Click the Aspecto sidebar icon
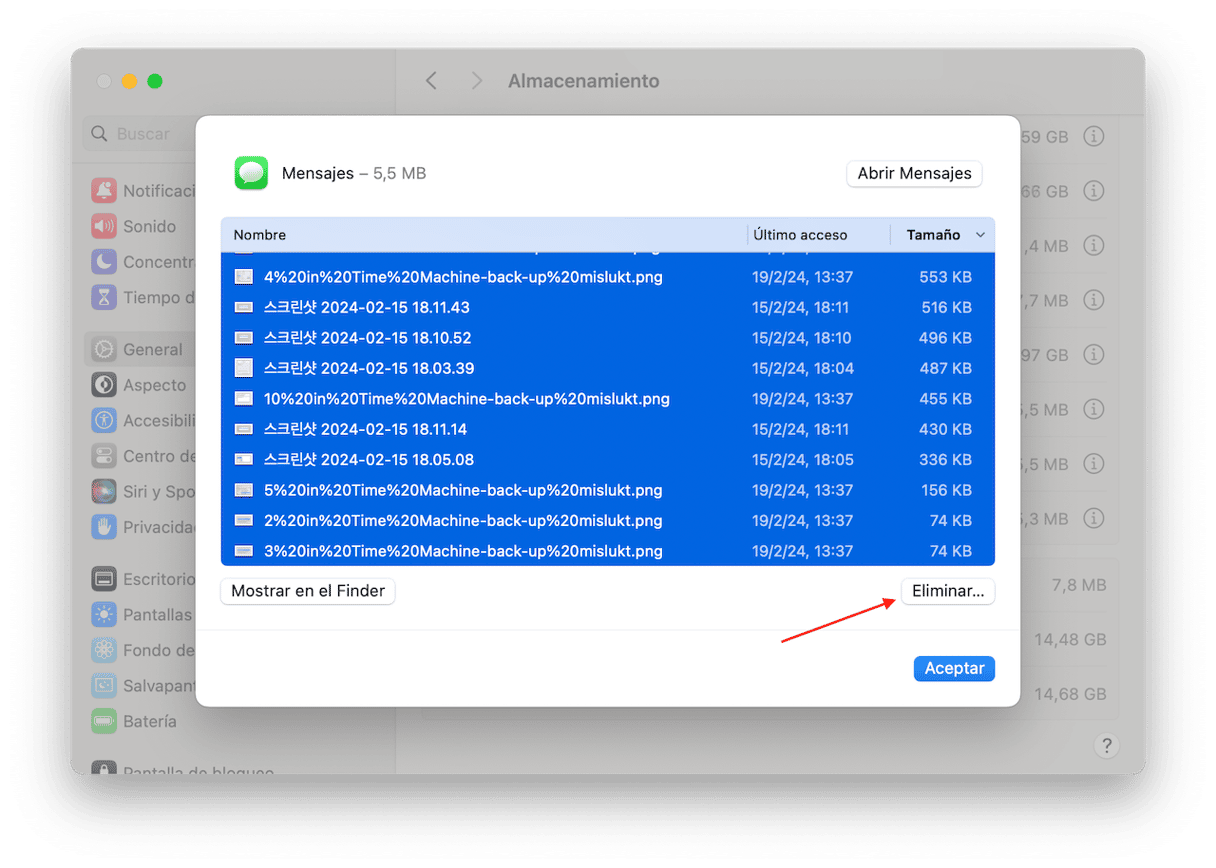Screen dimensions: 1216x868 (104, 385)
